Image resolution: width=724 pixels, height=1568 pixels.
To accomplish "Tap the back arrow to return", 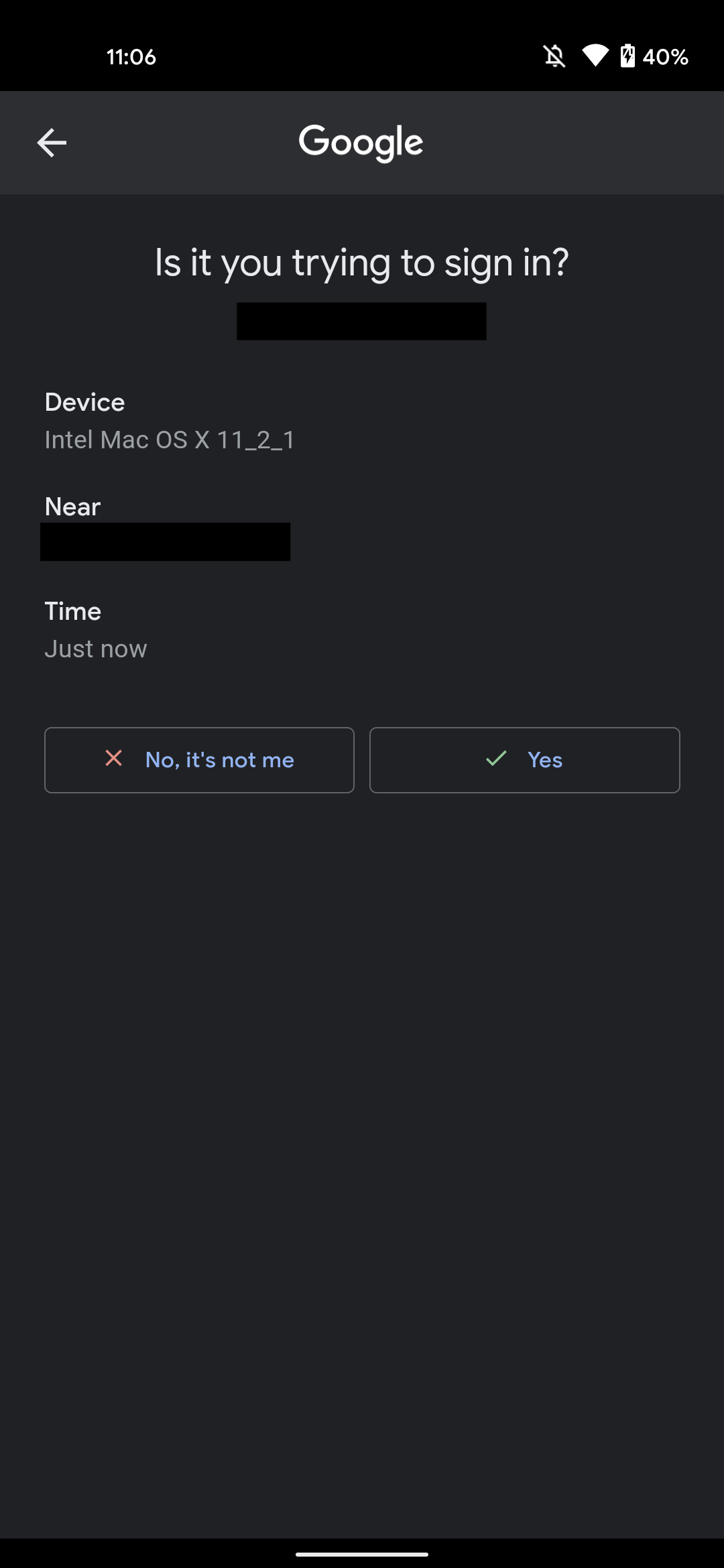I will [x=52, y=142].
